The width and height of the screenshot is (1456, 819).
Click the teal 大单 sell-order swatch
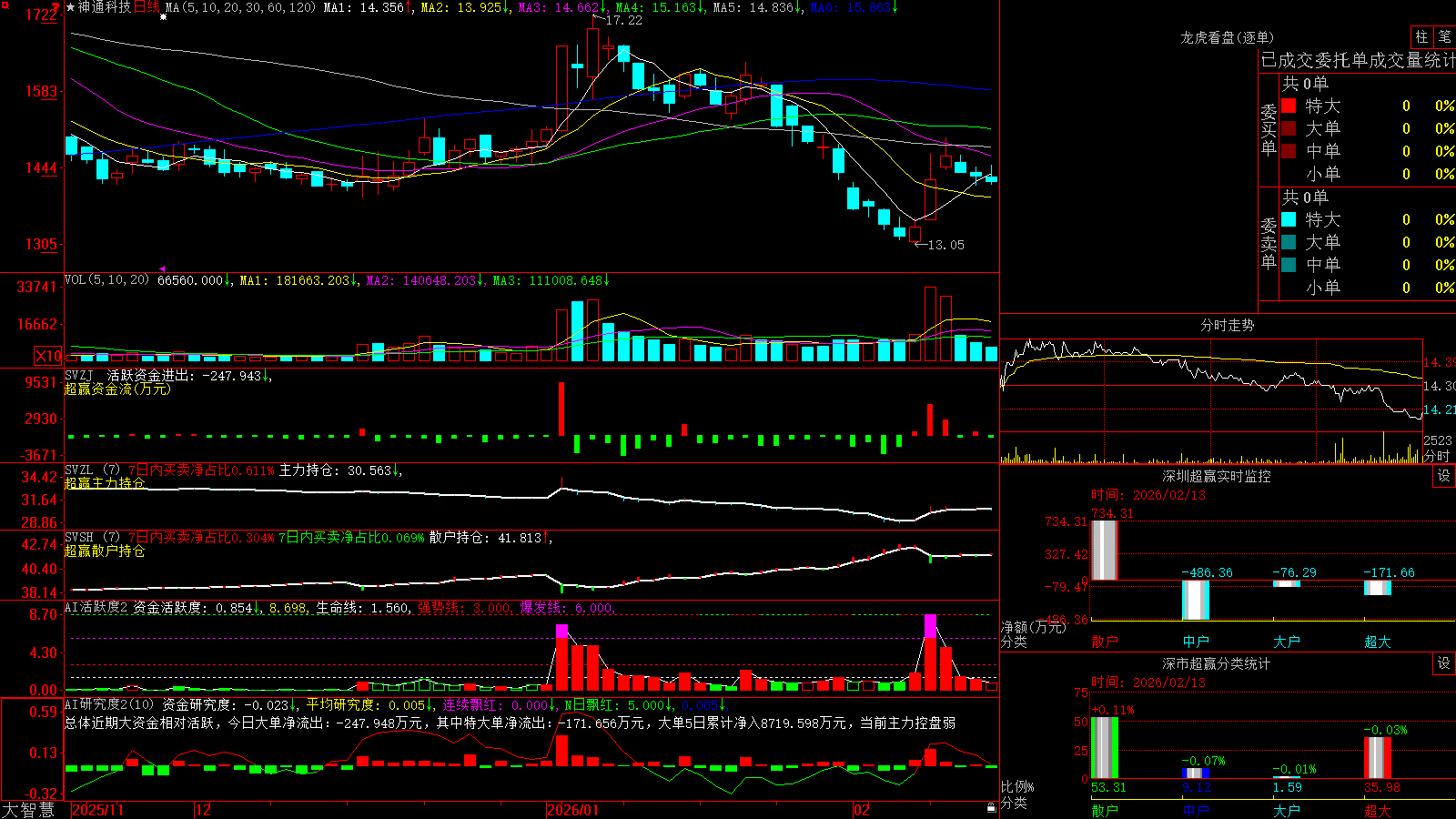tap(1289, 242)
